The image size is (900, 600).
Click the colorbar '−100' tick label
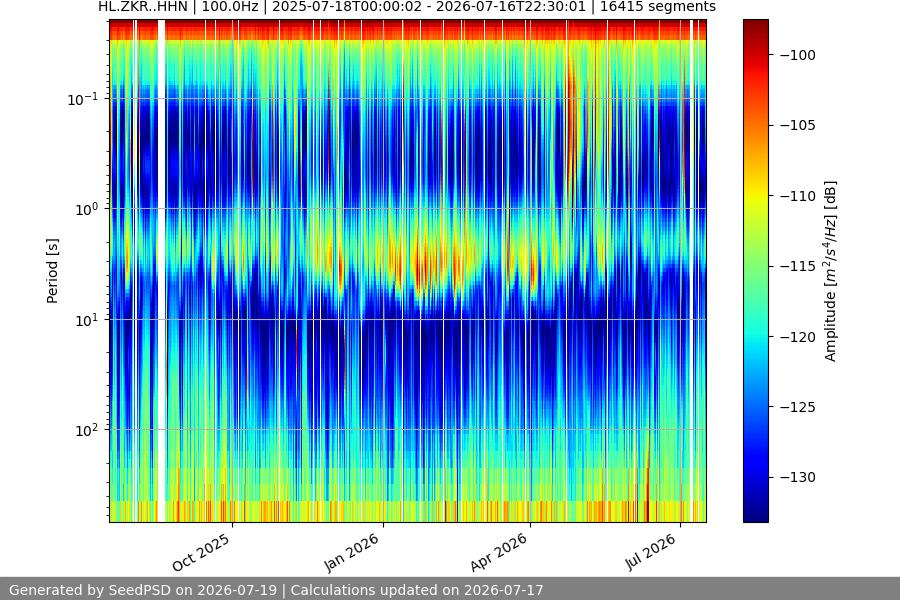click(x=798, y=55)
